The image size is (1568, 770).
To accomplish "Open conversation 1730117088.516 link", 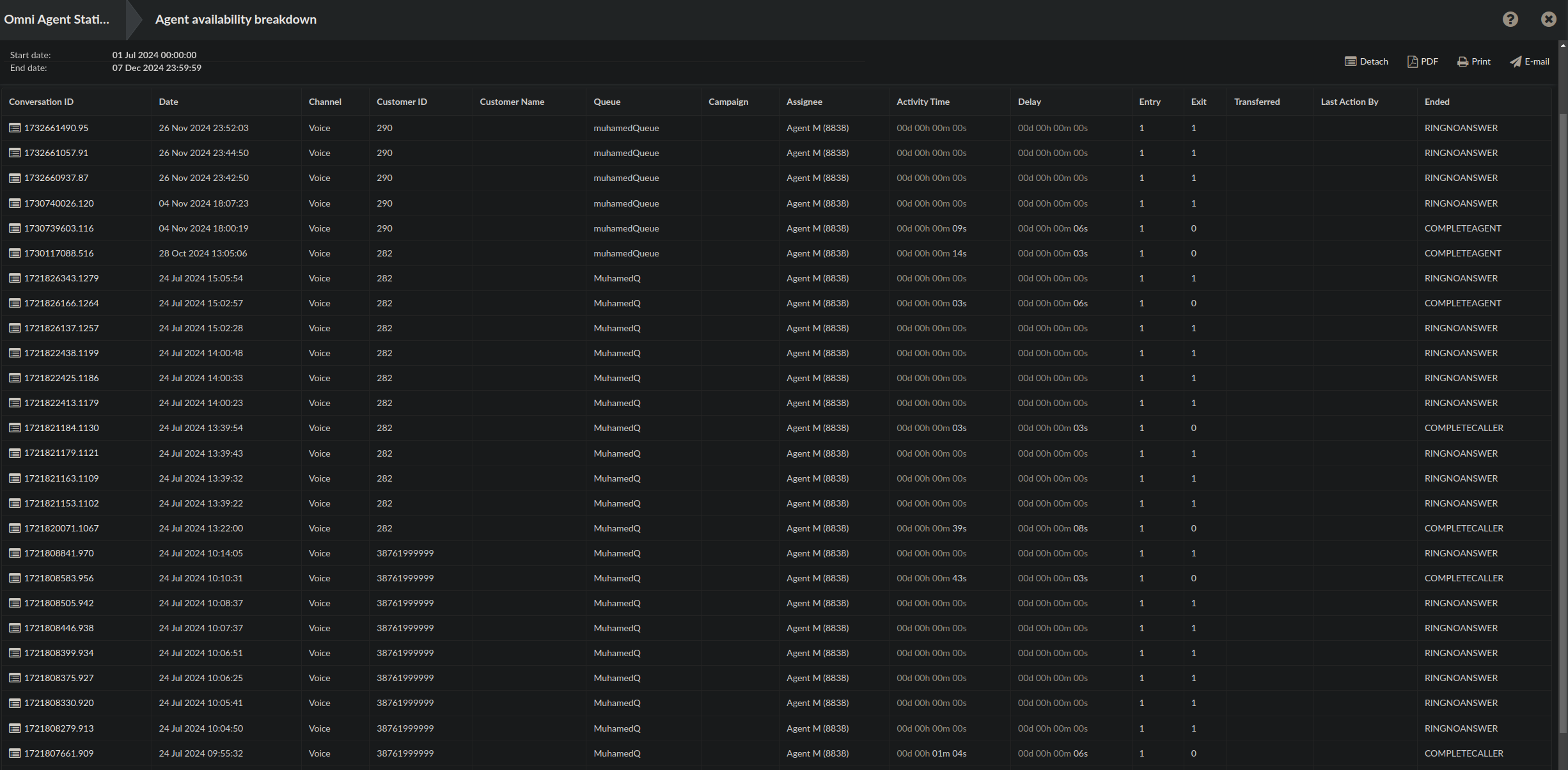I will [59, 253].
